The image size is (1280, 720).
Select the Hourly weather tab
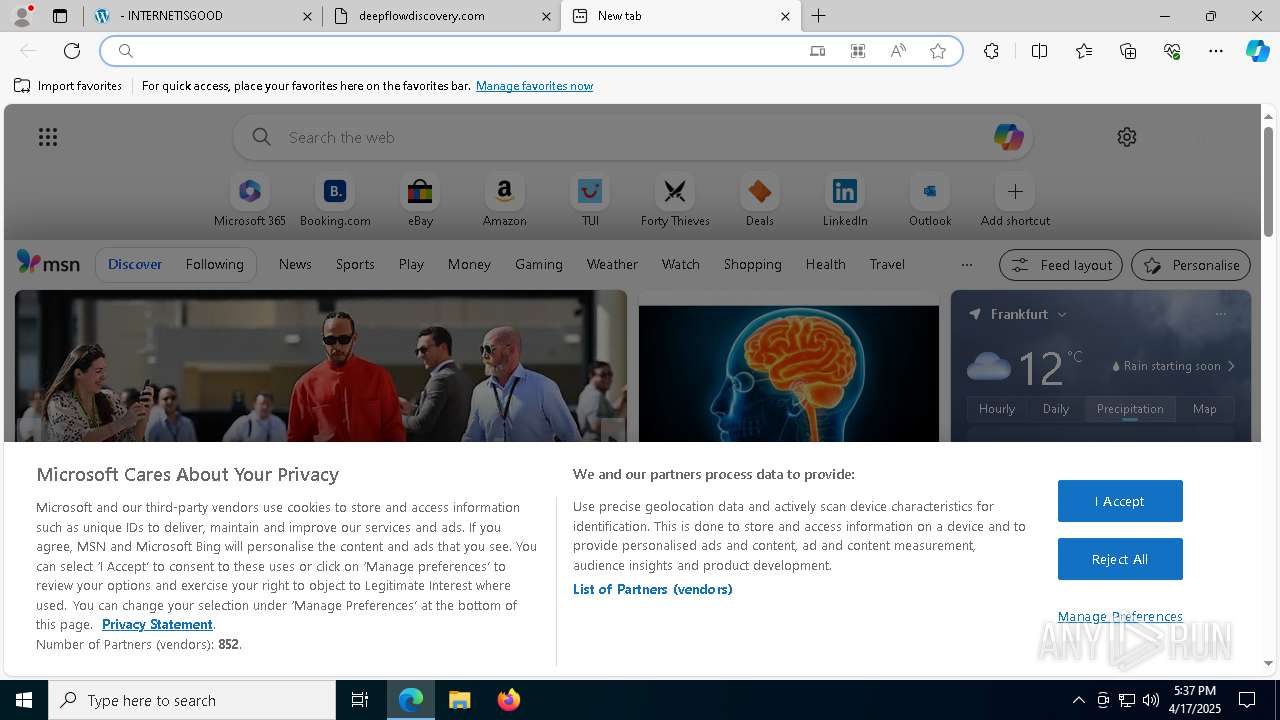(x=997, y=408)
